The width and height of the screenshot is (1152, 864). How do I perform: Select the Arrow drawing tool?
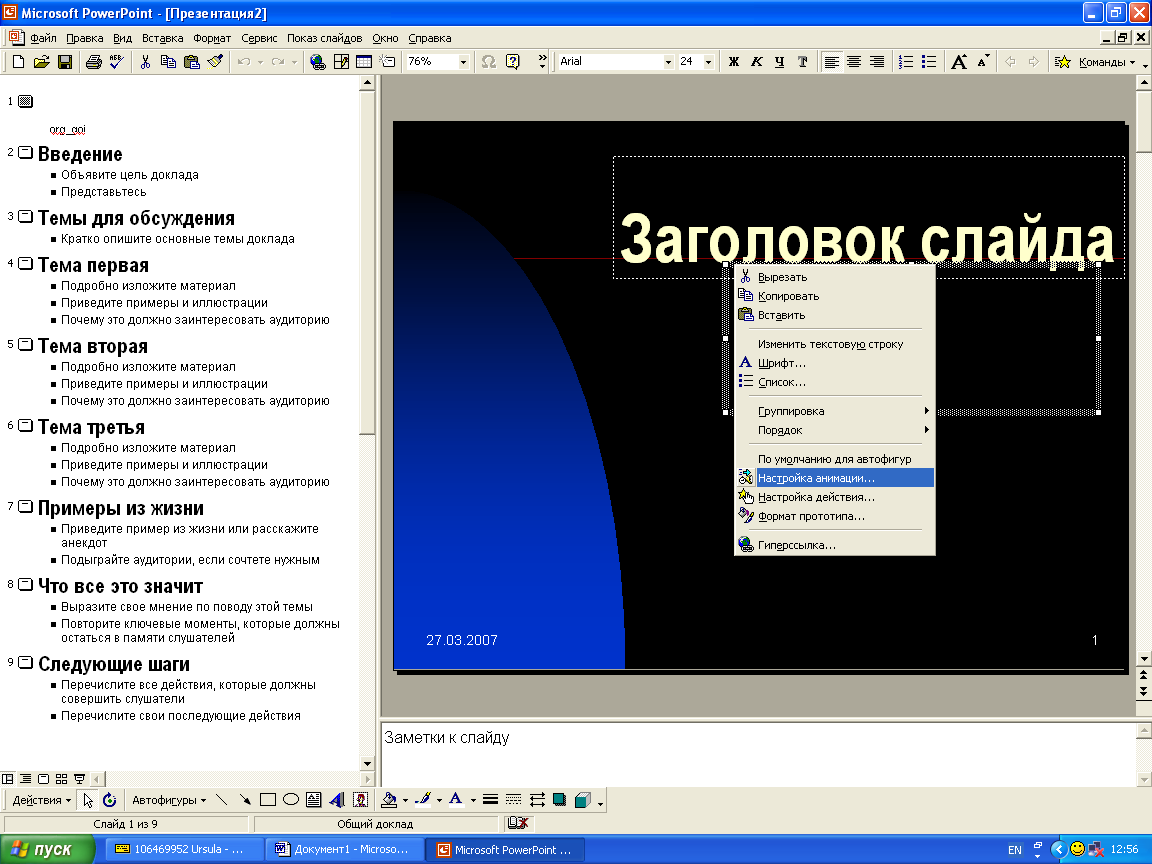pos(245,800)
